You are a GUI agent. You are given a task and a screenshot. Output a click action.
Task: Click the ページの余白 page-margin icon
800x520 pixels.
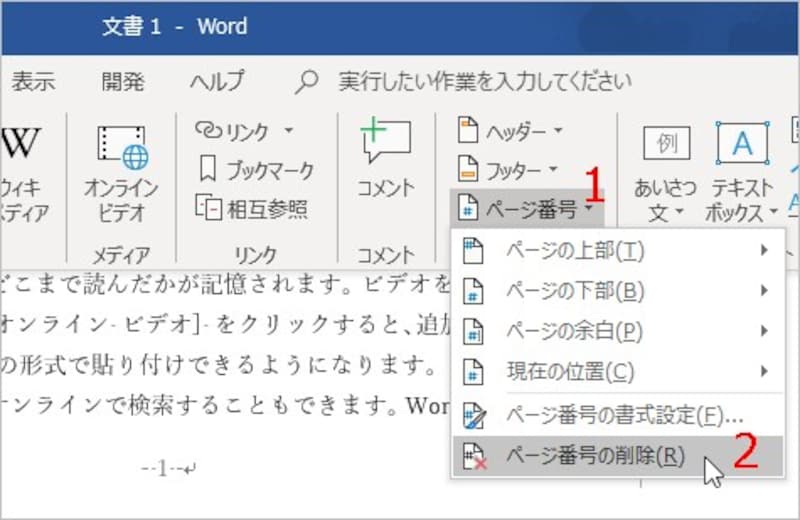point(473,331)
